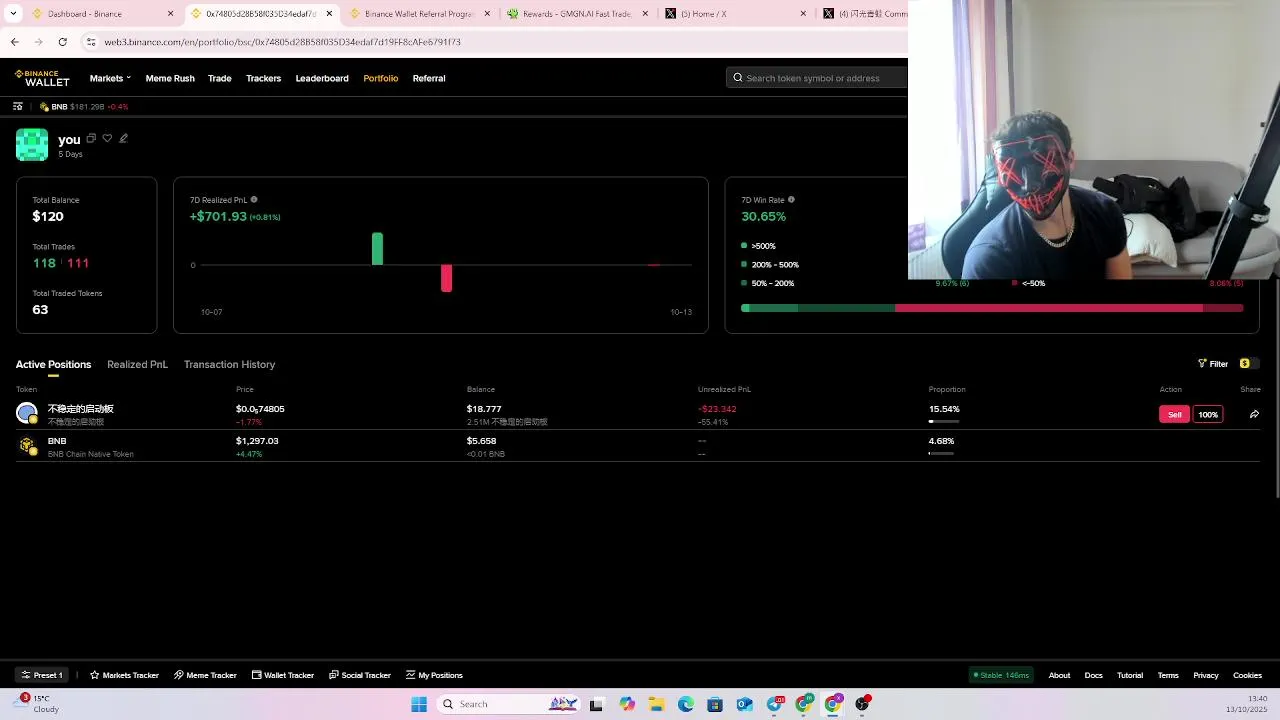Open Wallet Tracker in the bottom bar
Screen dimensions: 1280x720
(x=283, y=675)
